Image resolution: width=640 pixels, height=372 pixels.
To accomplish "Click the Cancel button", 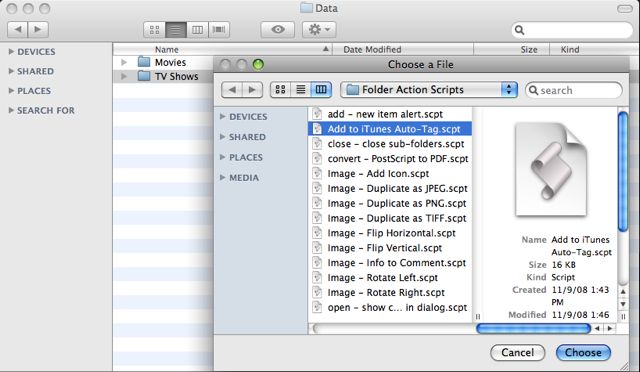I will tap(518, 353).
